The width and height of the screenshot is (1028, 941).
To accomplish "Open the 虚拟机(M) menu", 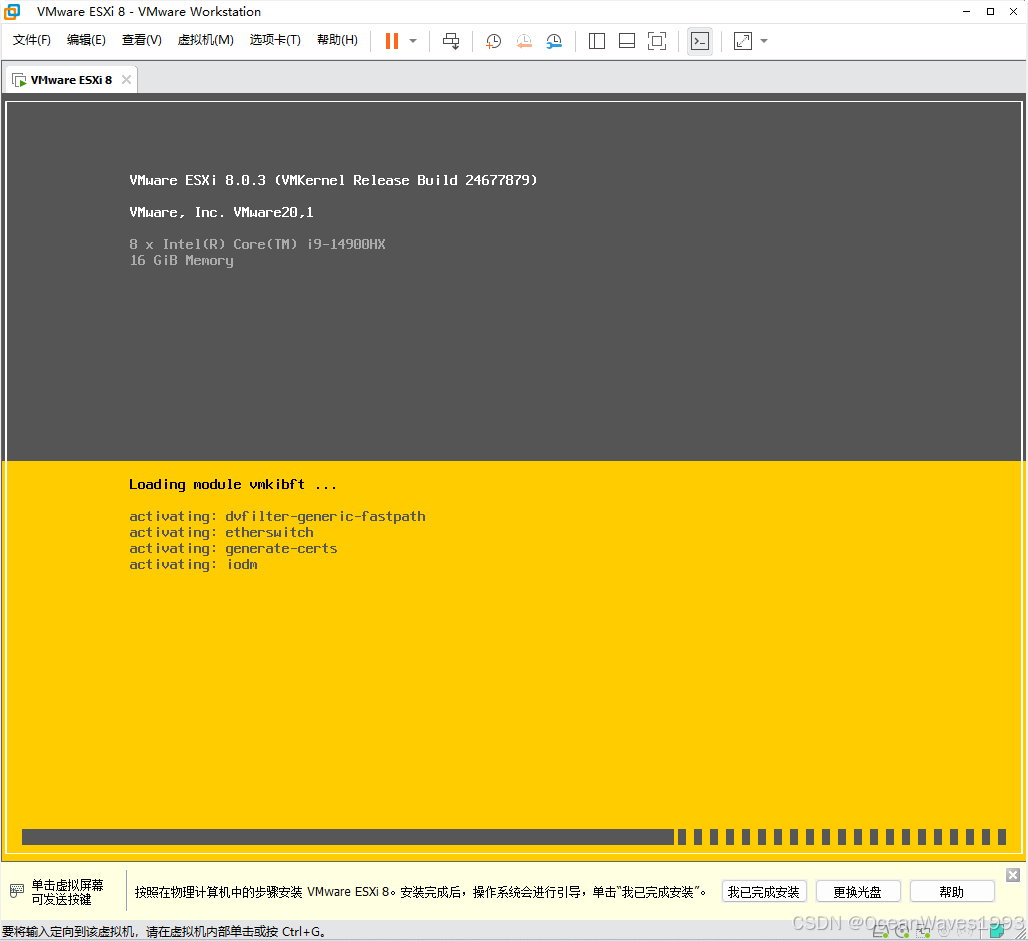I will pyautogui.click(x=205, y=40).
